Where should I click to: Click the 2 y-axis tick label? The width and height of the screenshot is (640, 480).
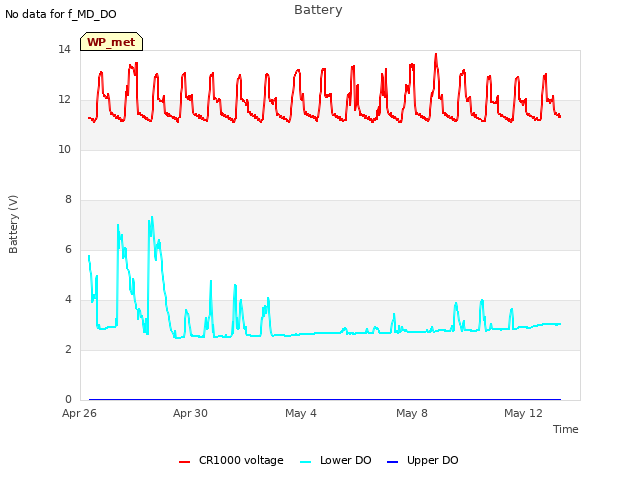click(x=68, y=349)
